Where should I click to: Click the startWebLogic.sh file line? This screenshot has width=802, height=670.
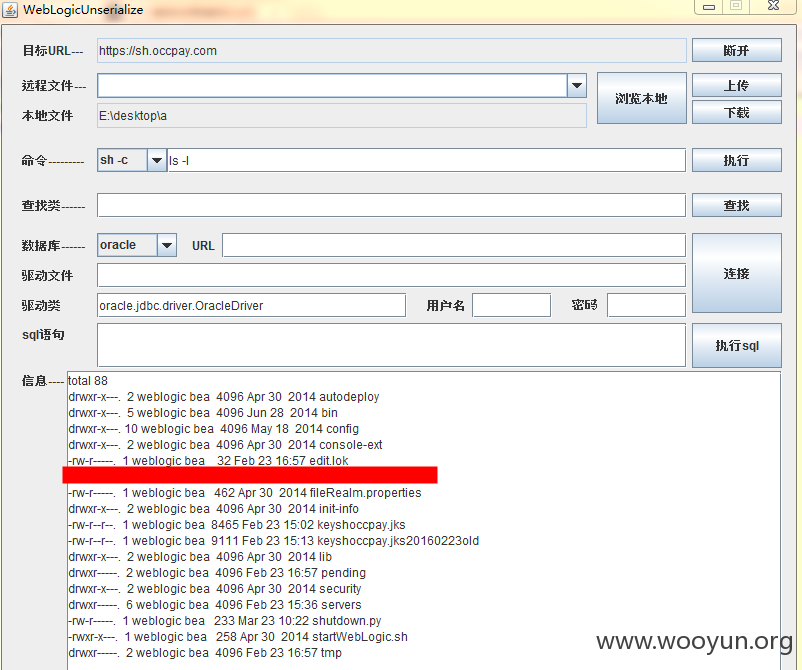click(238, 637)
